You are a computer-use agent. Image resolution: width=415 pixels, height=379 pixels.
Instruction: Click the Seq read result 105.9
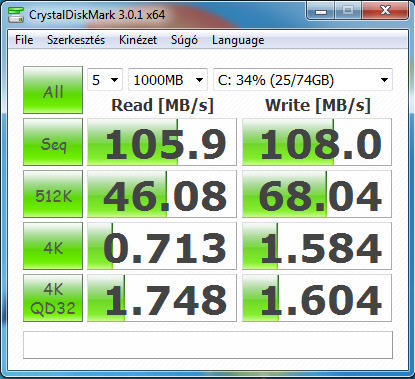click(162, 142)
